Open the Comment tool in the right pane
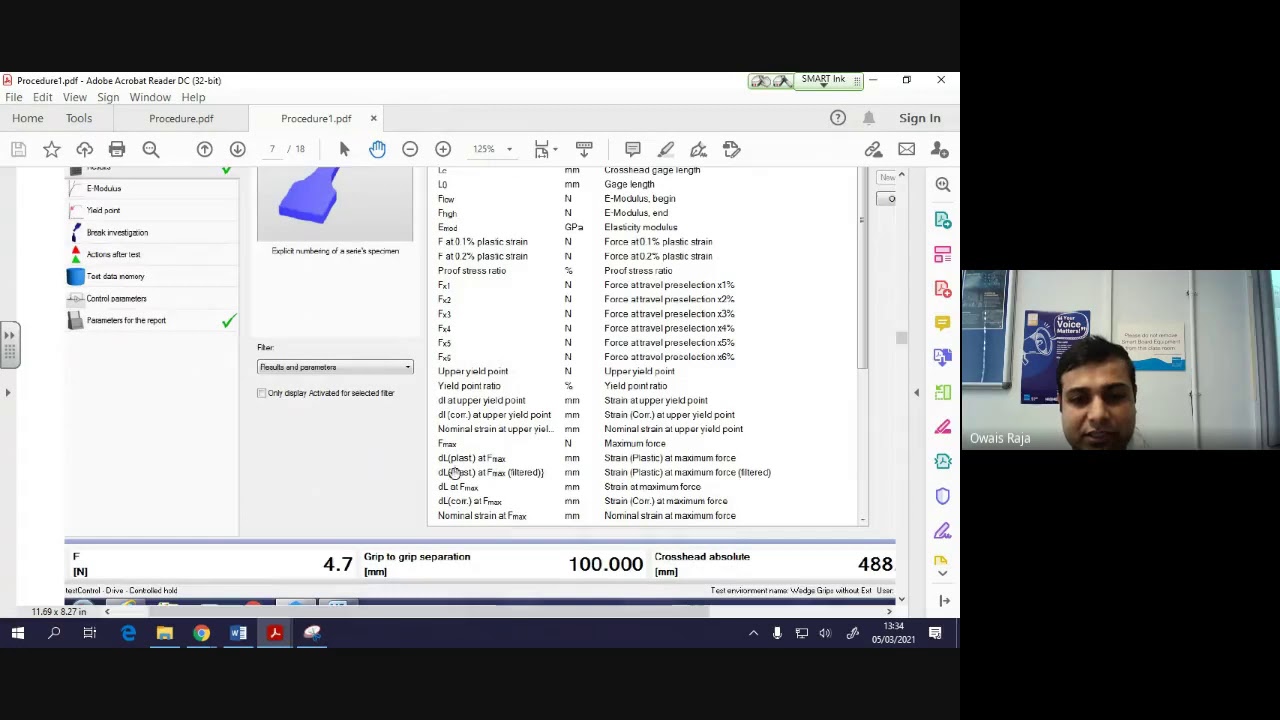This screenshot has width=1280, height=720. pyautogui.click(x=942, y=322)
